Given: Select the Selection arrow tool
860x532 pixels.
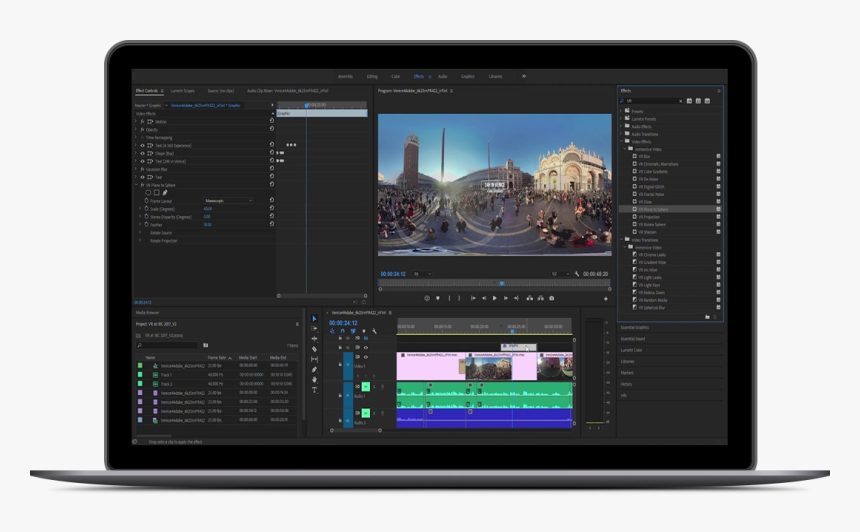Looking at the screenshot, I should coord(314,319).
